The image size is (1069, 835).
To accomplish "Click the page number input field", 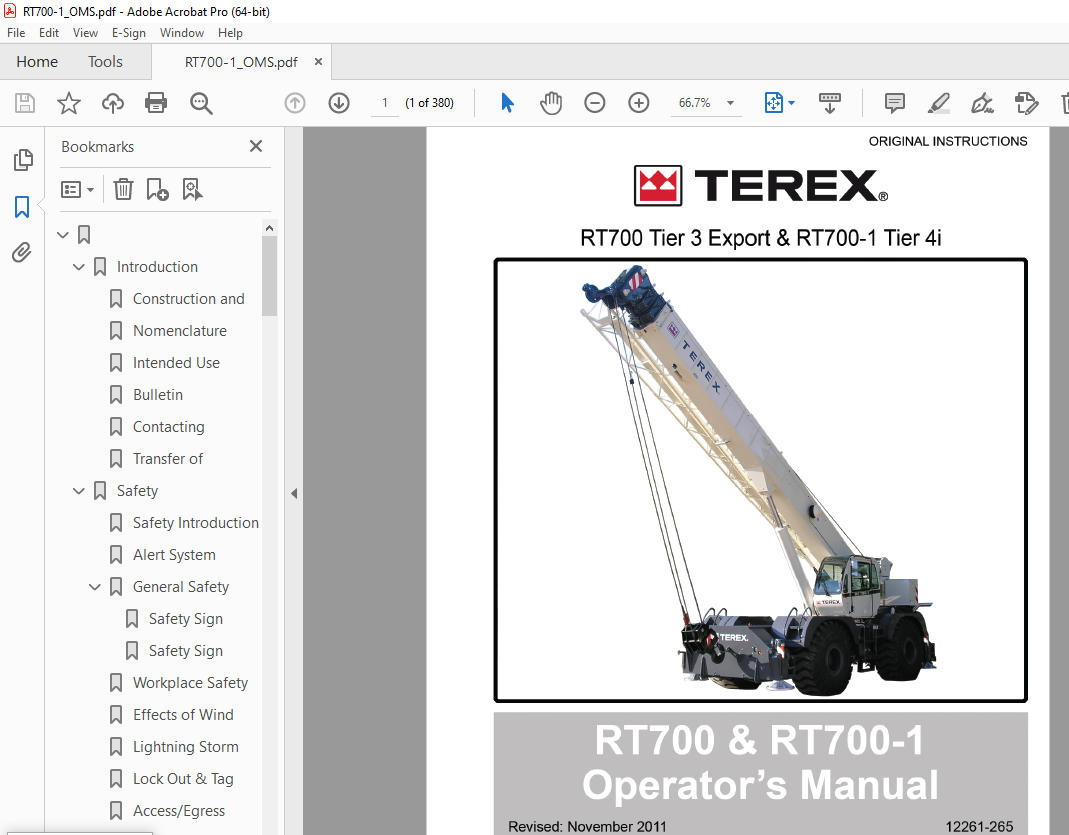I will pos(385,103).
